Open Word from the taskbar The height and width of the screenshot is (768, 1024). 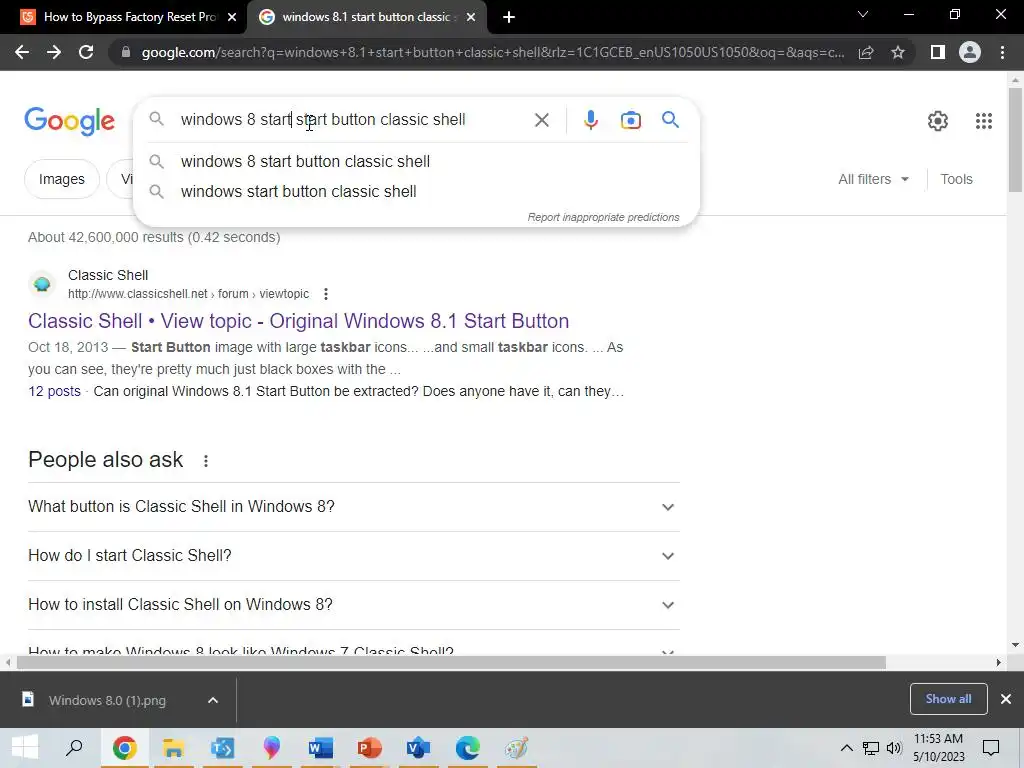pos(321,748)
